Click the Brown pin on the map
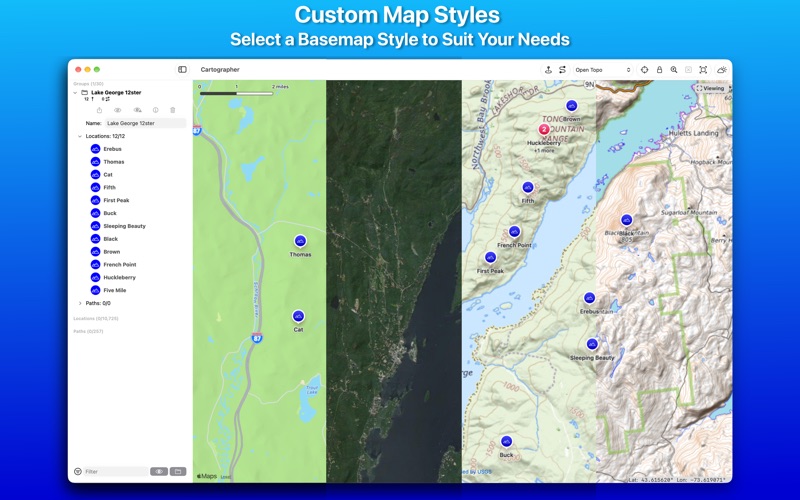Image resolution: width=800 pixels, height=500 pixels. tap(571, 106)
